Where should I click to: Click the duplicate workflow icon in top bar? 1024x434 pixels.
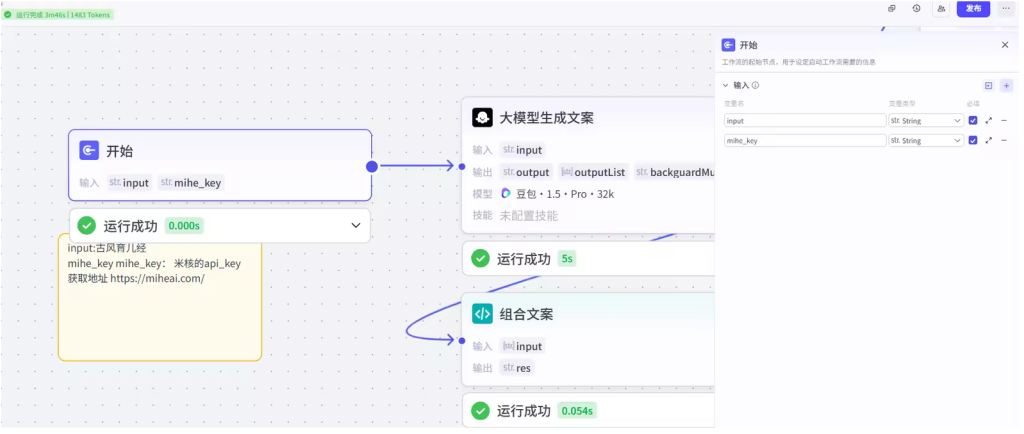(x=892, y=9)
